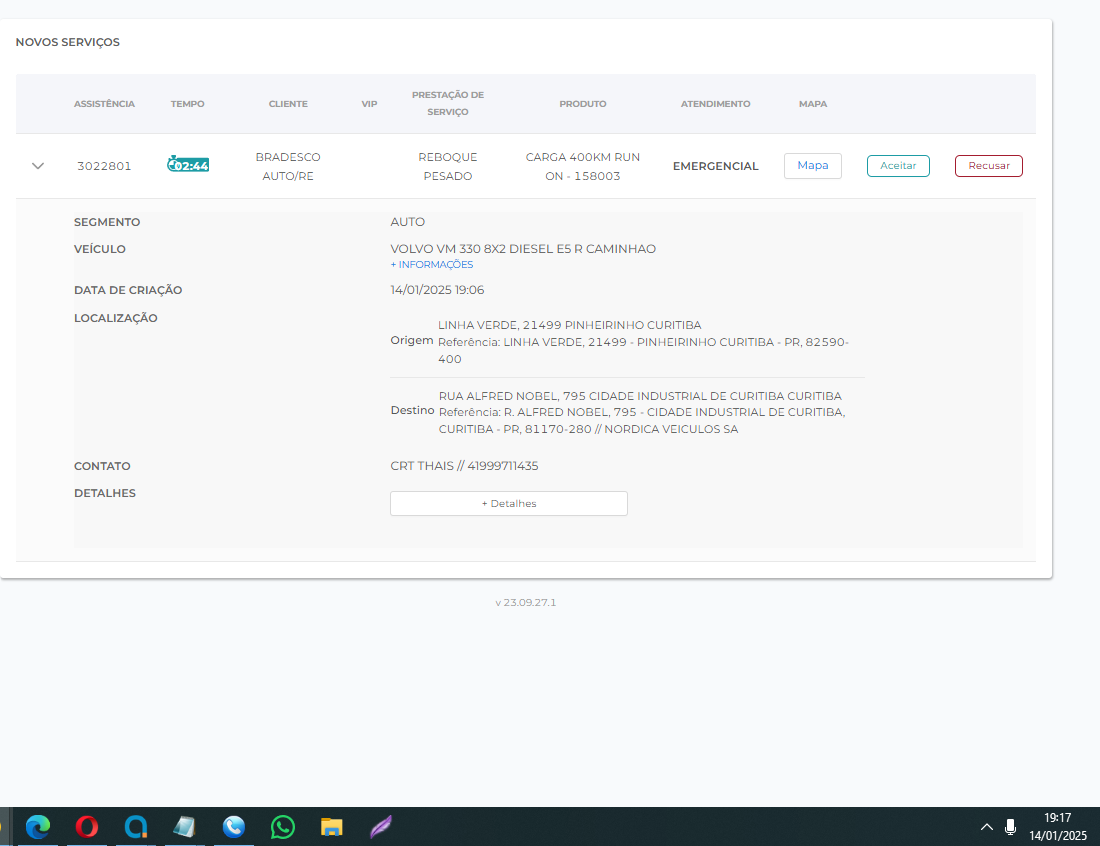Collapse the service row 3022801 chevron

coord(38,166)
